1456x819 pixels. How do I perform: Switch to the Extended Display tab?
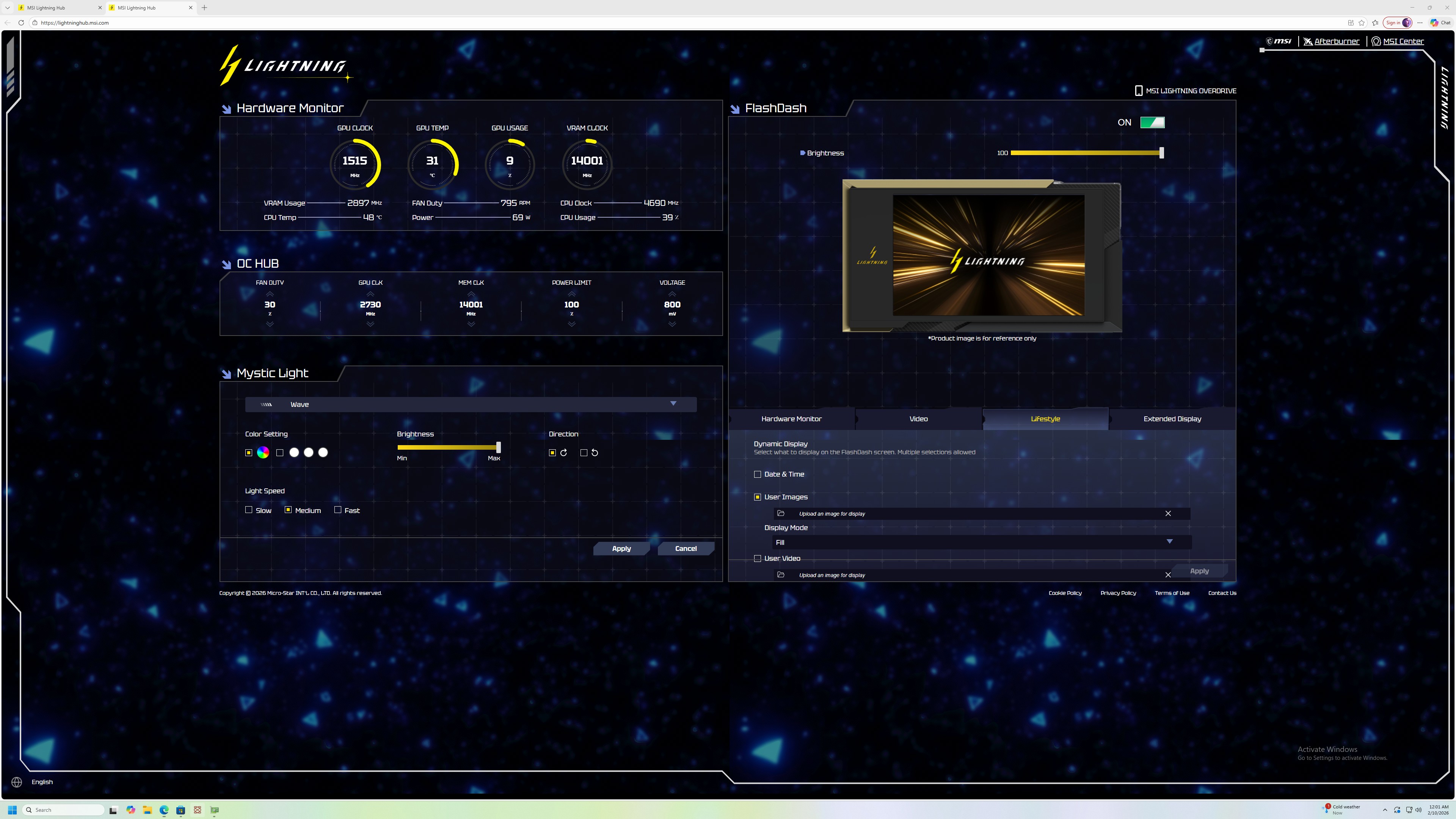pos(1172,419)
